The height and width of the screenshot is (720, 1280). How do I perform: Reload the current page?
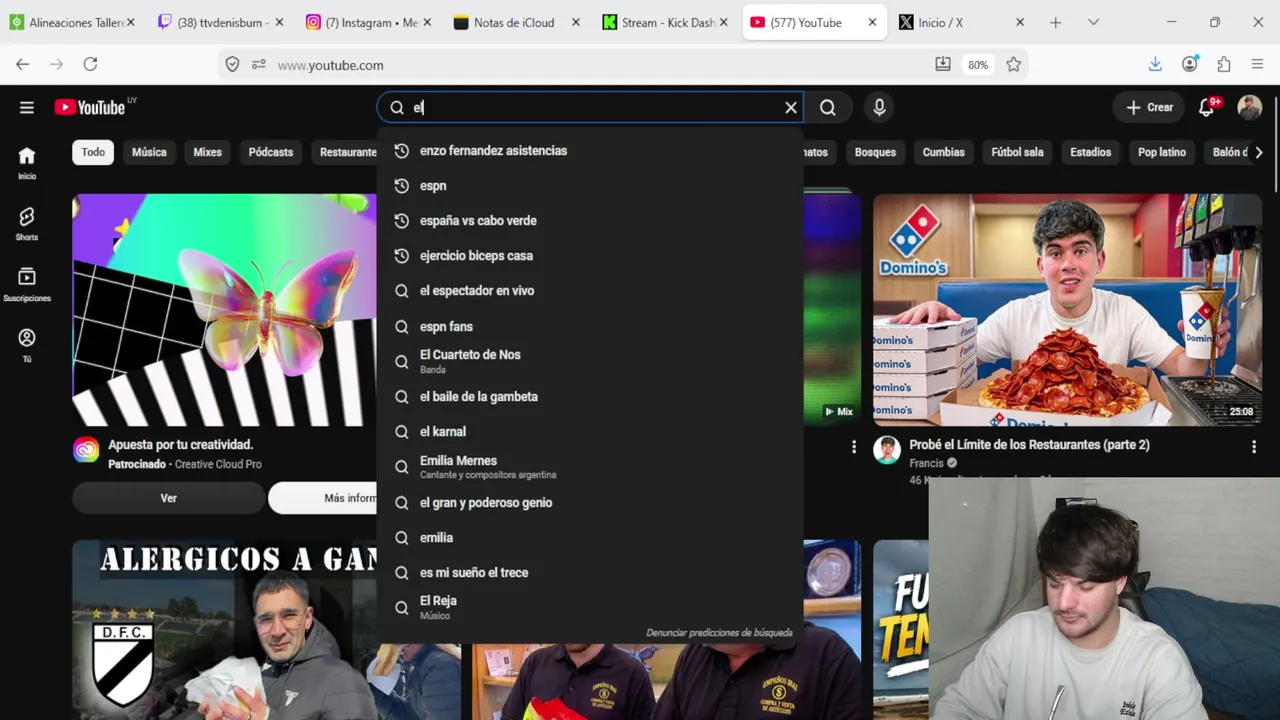pos(90,64)
